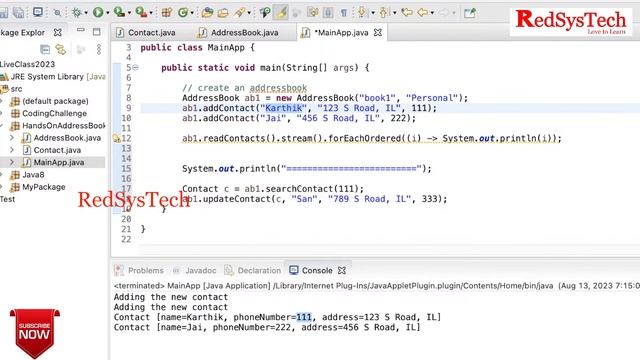Viewport: 640px width, 360px height.
Task: Click the "name=Jai" console output line
Action: click(267, 327)
